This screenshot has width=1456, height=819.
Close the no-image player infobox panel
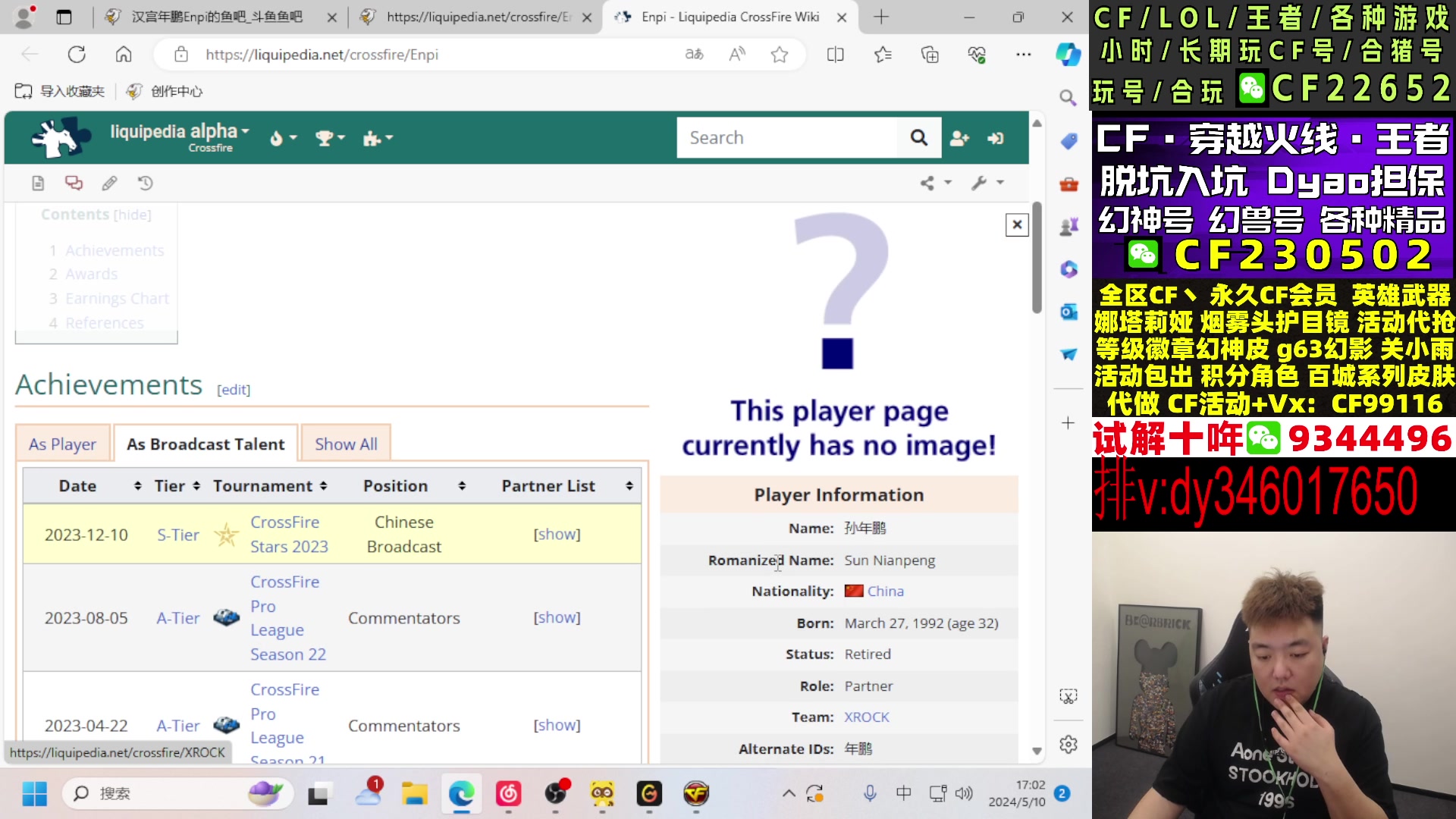1017,224
